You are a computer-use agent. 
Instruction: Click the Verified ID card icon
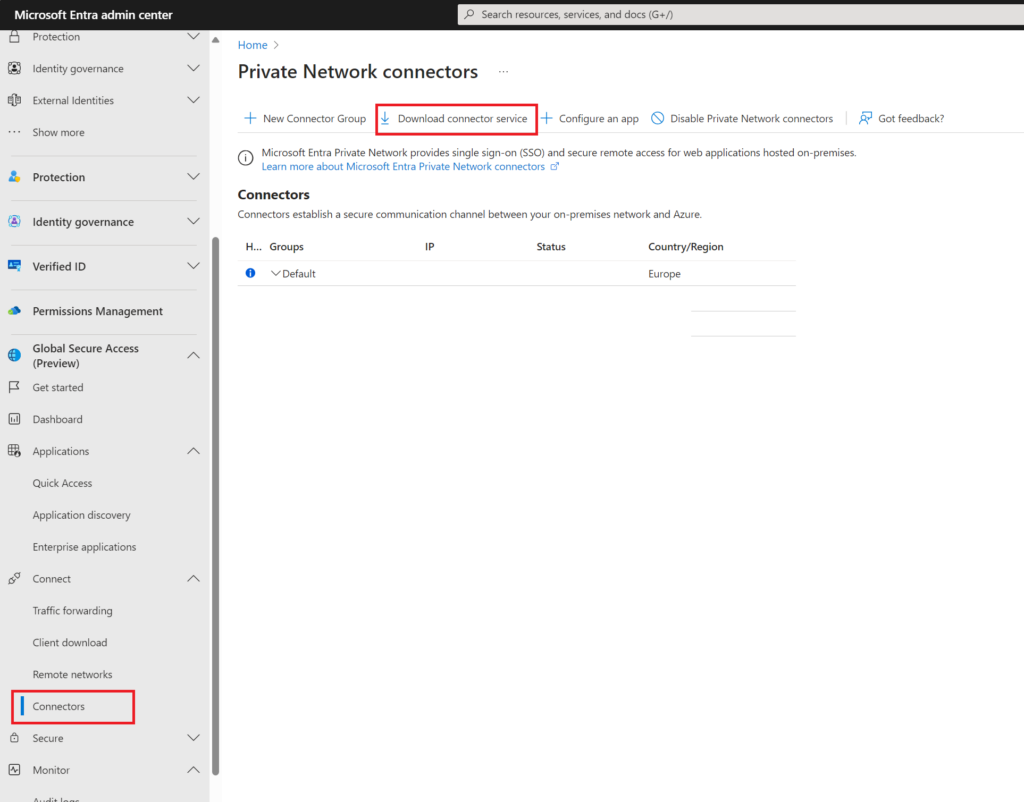click(14, 266)
